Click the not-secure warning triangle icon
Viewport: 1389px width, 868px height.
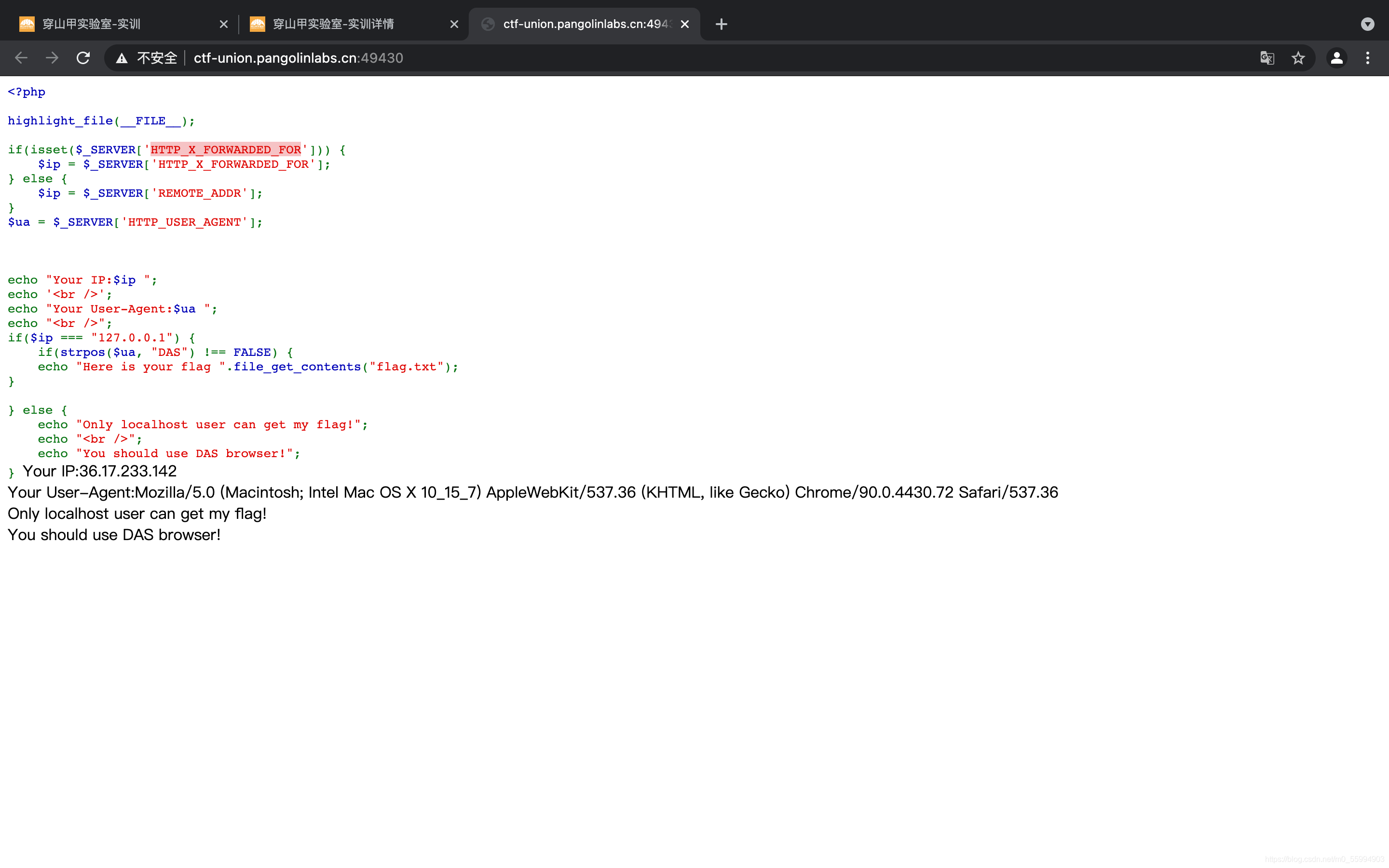[122, 58]
